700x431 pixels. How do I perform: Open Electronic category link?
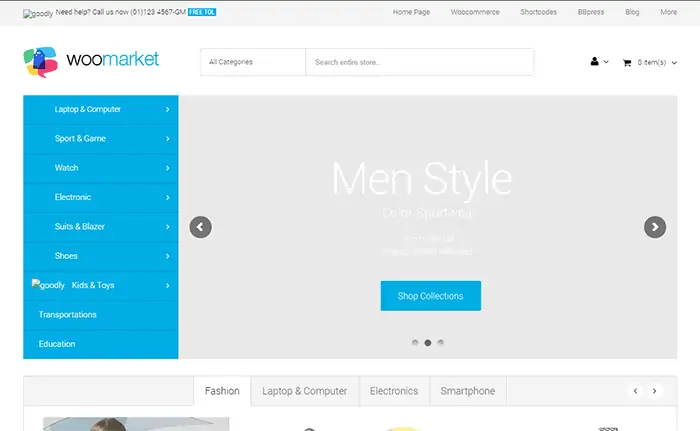pyautogui.click(x=73, y=197)
